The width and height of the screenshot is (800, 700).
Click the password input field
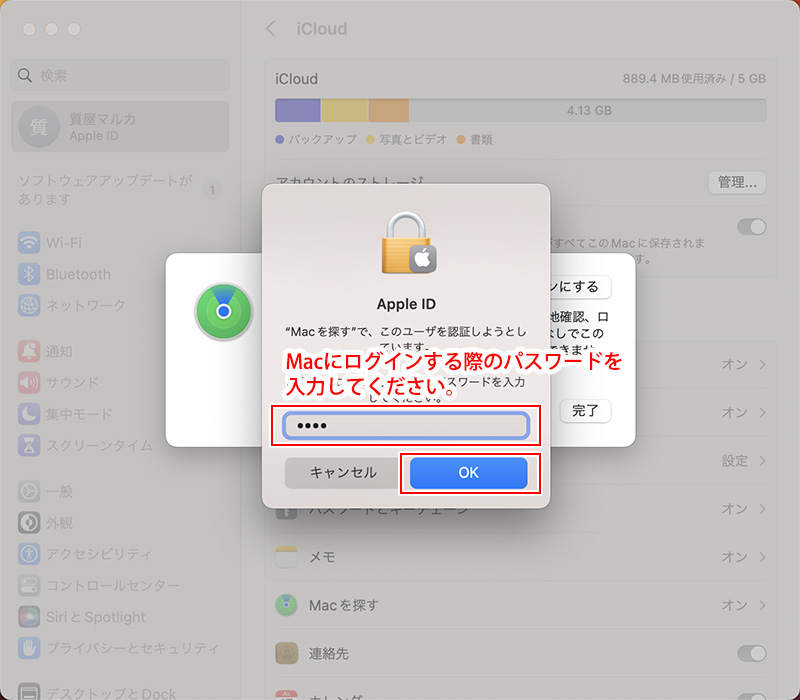coord(405,426)
